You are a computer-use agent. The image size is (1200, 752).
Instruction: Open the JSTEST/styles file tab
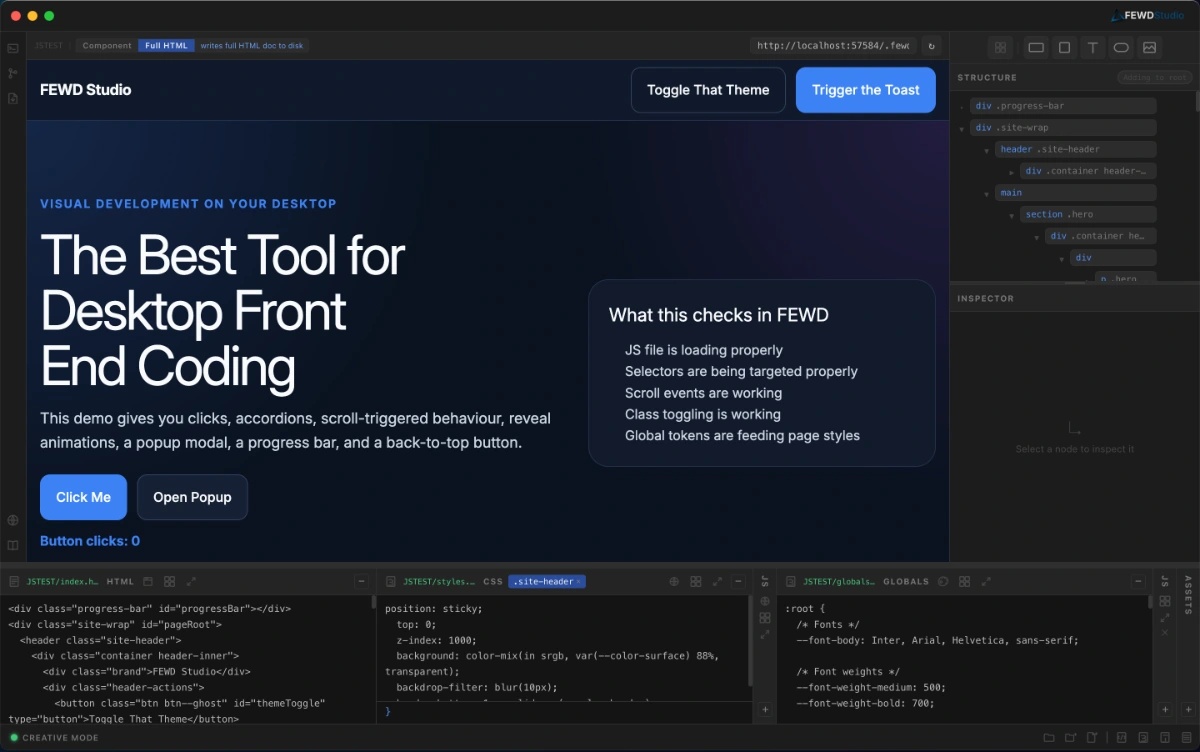pyautogui.click(x=440, y=581)
